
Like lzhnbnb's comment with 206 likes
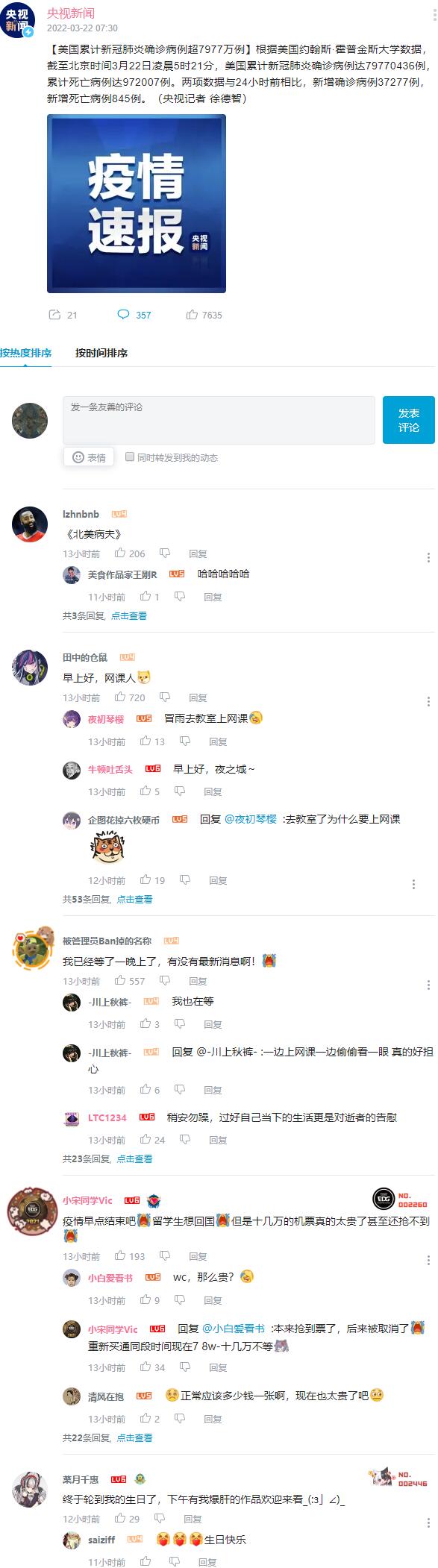click(120, 553)
